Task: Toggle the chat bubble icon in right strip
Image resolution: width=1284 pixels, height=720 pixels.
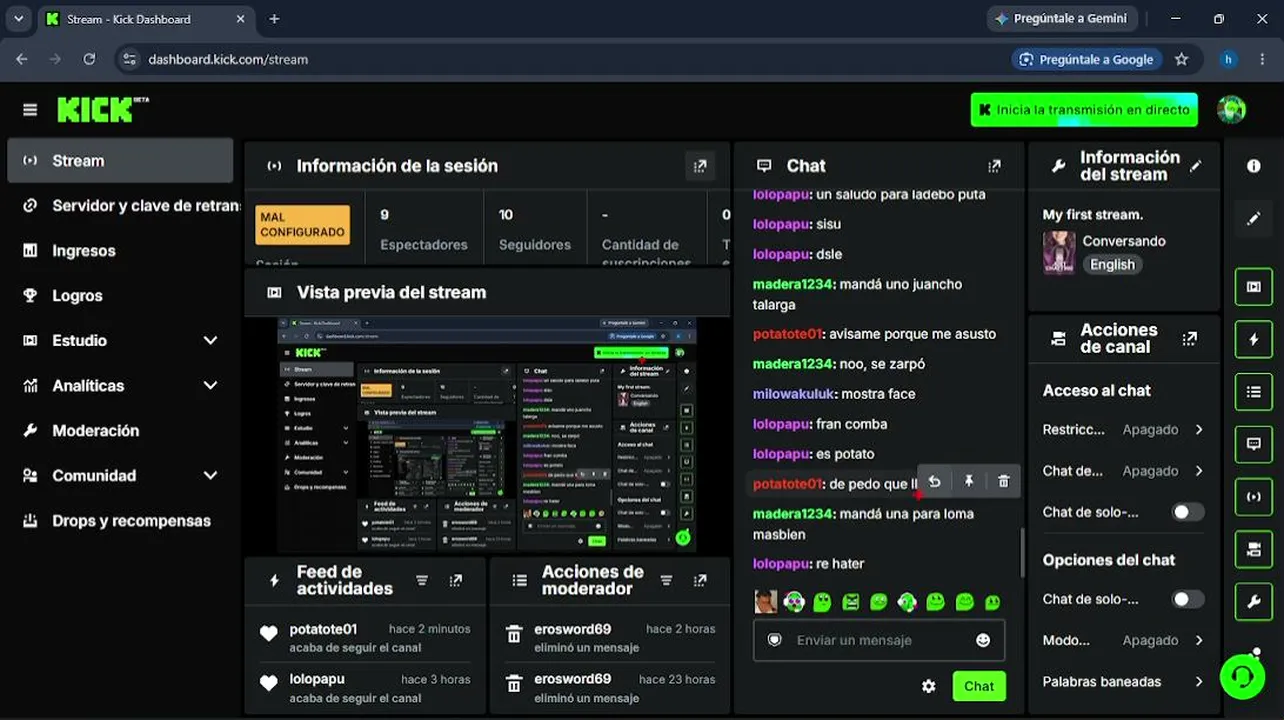Action: tap(1254, 443)
